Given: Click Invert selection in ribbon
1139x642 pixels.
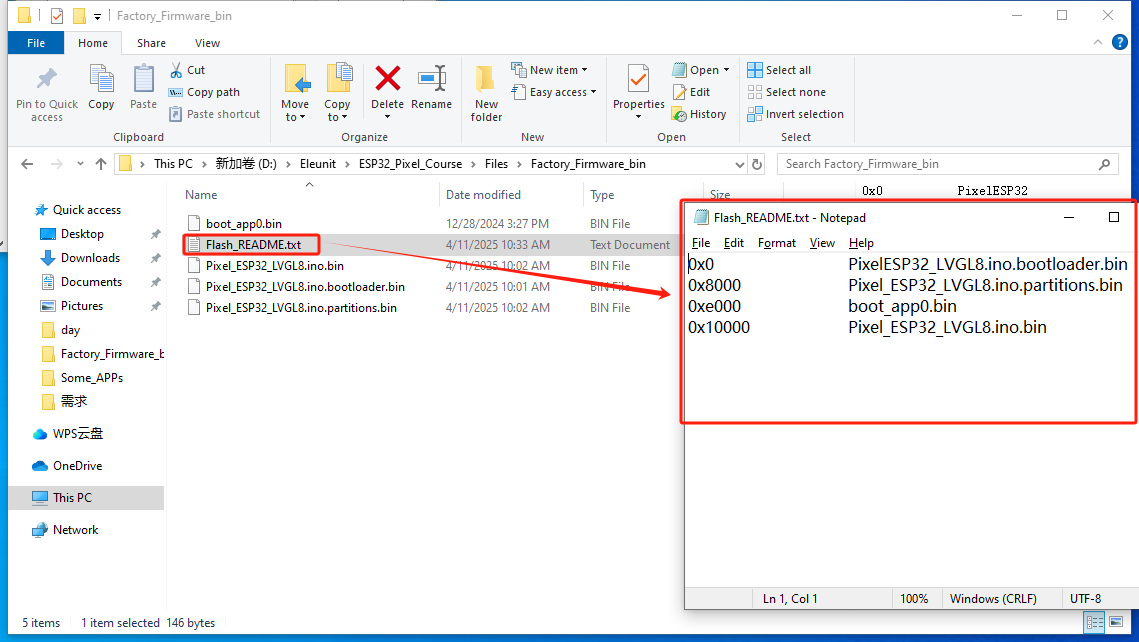Looking at the screenshot, I should click(x=795, y=114).
